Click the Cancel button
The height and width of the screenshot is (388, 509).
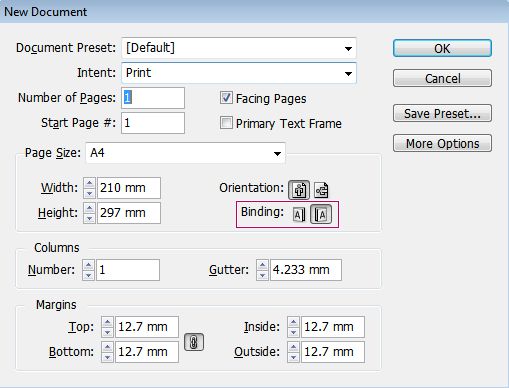click(442, 78)
